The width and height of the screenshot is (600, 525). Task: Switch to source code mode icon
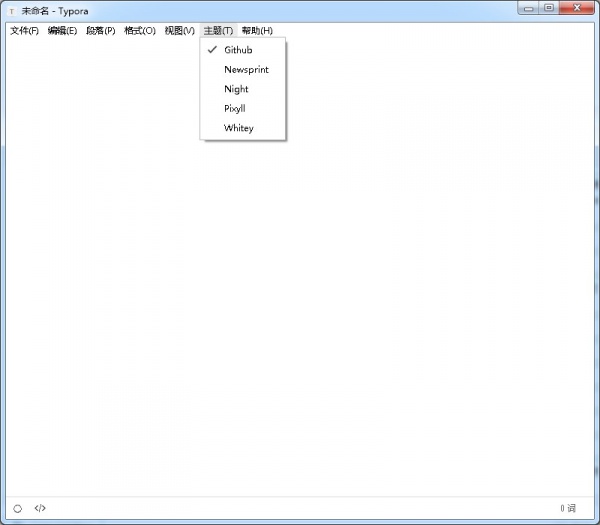pyautogui.click(x=40, y=508)
